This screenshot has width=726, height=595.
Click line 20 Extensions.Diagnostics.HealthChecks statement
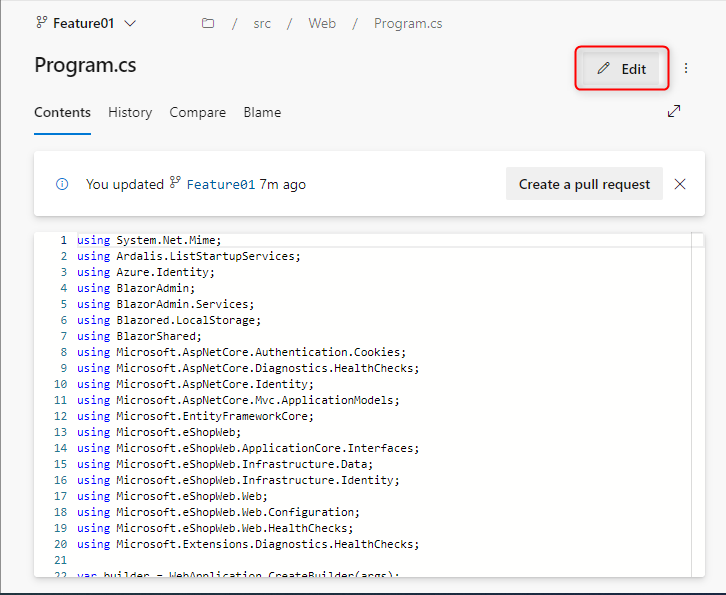248,544
